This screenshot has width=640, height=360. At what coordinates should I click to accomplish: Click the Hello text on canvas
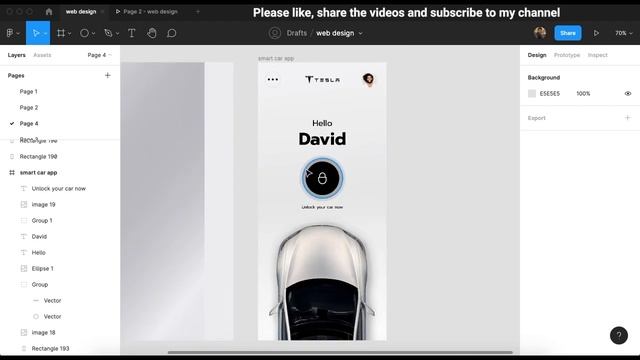(322, 123)
